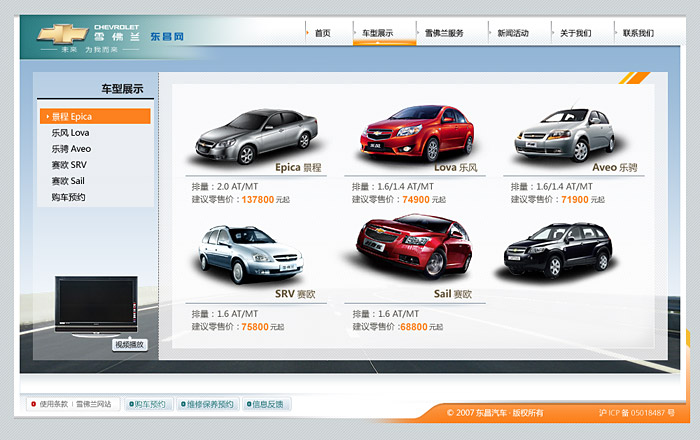700x440 pixels.
Task: Click the Chevrolet bowtie logo
Action: click(62, 34)
